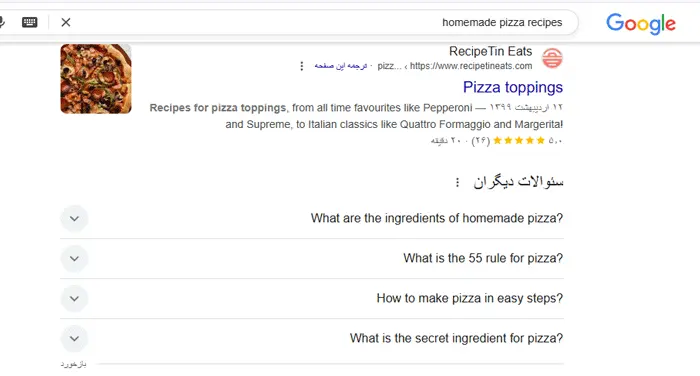This screenshot has height=376, width=700.
Task: Select question What is the 55 rule for pizza?
Action: pyautogui.click(x=483, y=258)
